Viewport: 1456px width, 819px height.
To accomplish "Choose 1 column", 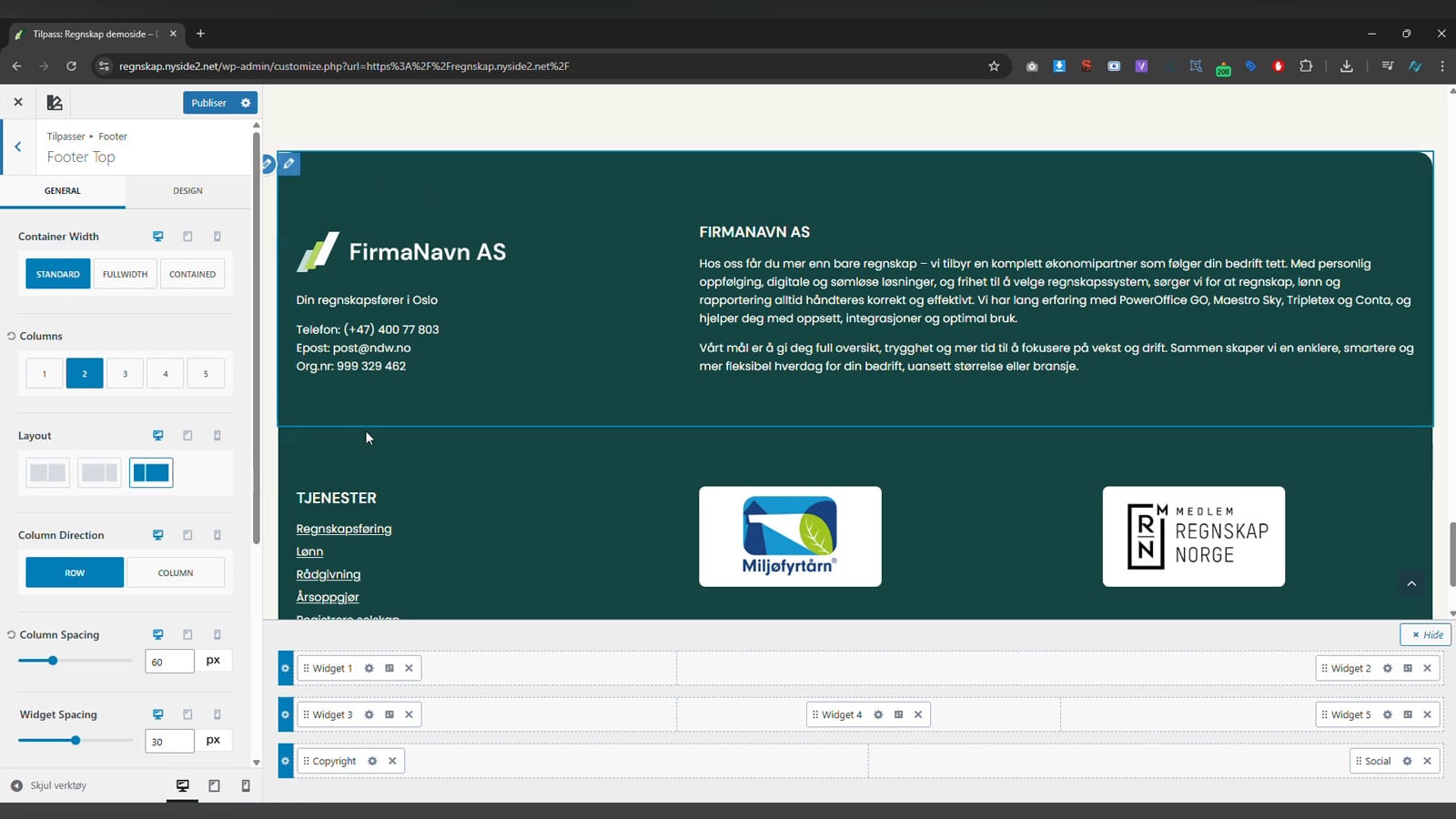I will [44, 373].
